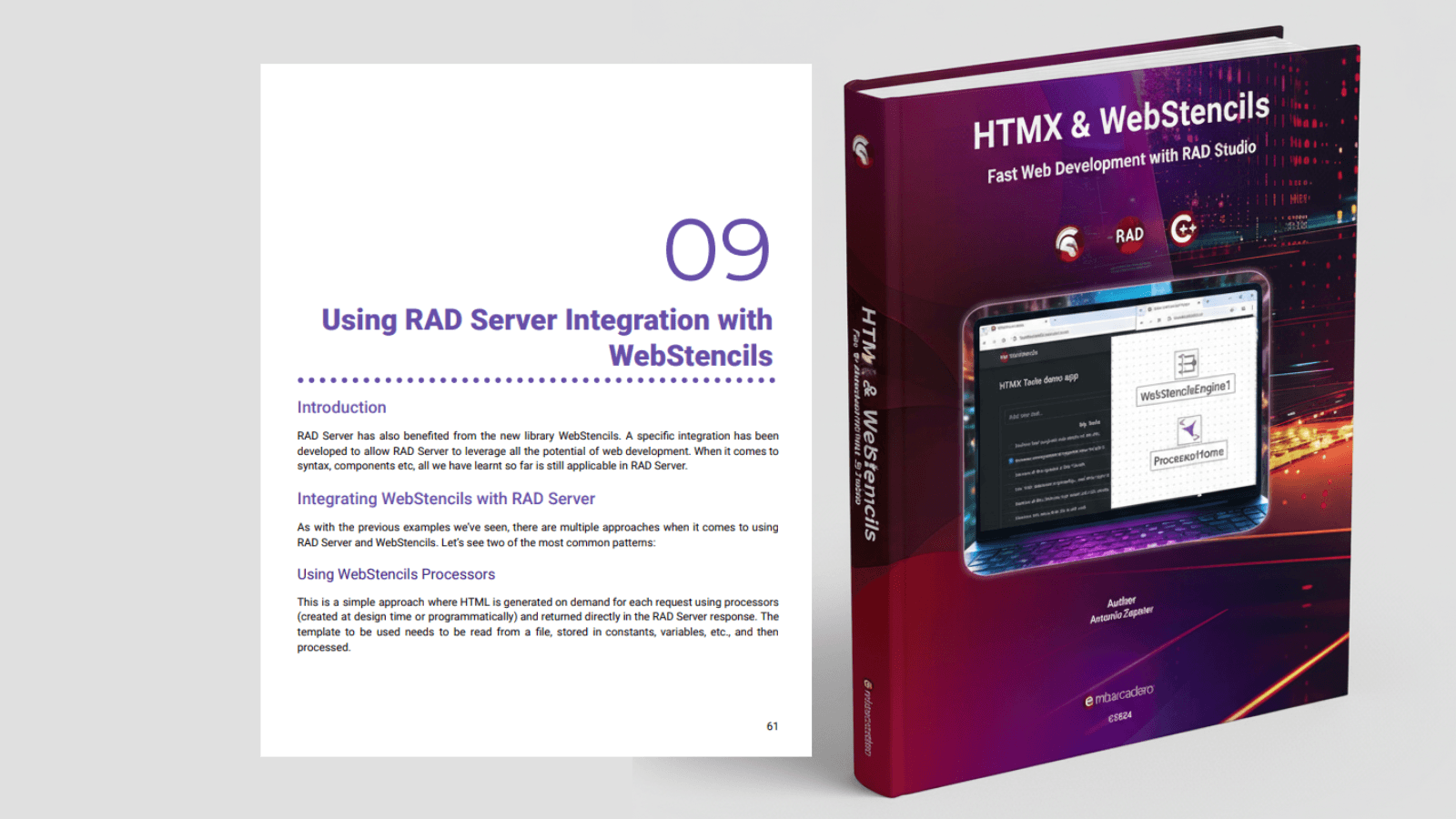1456x819 pixels.
Task: Click the 'Introduction' heading
Action: tap(341, 408)
